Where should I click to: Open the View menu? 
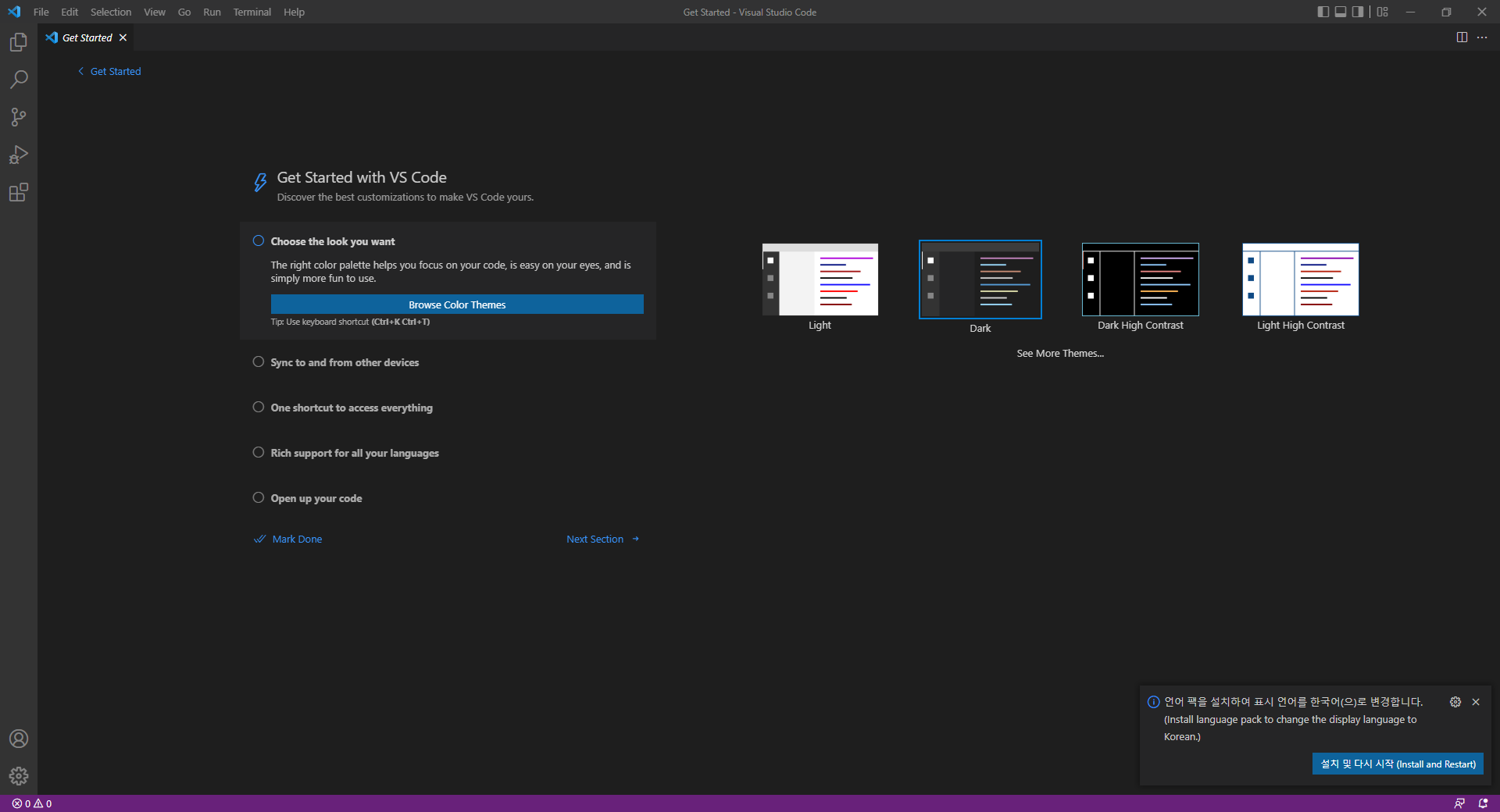click(x=155, y=12)
